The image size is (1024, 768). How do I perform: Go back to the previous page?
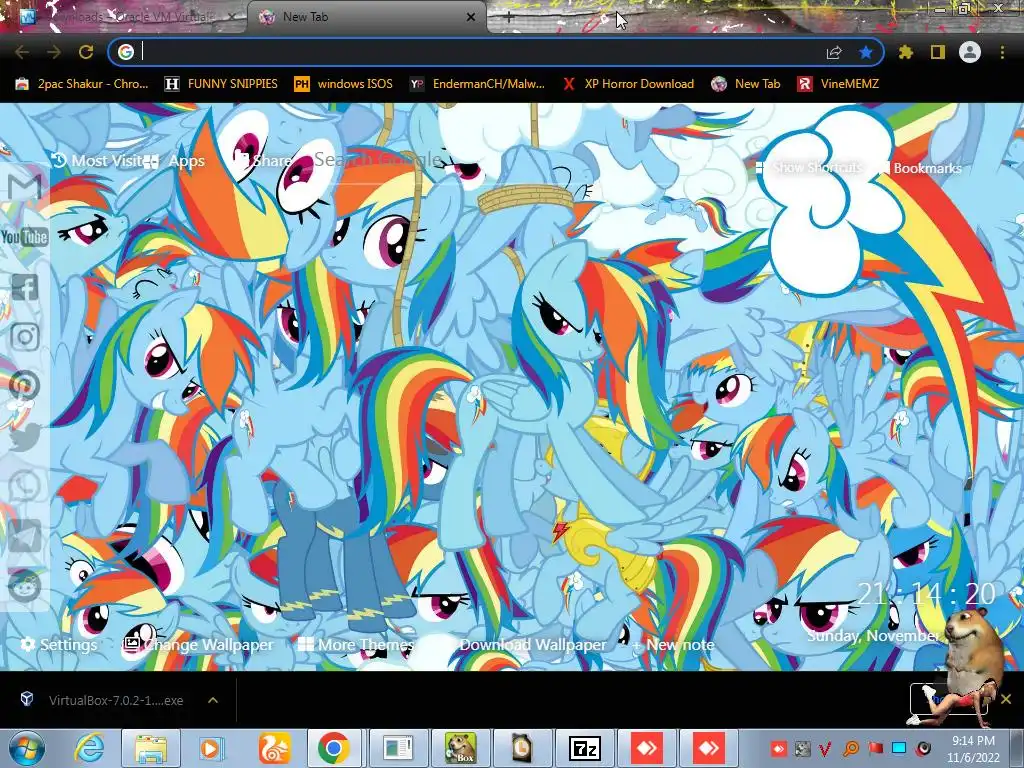pyautogui.click(x=22, y=52)
